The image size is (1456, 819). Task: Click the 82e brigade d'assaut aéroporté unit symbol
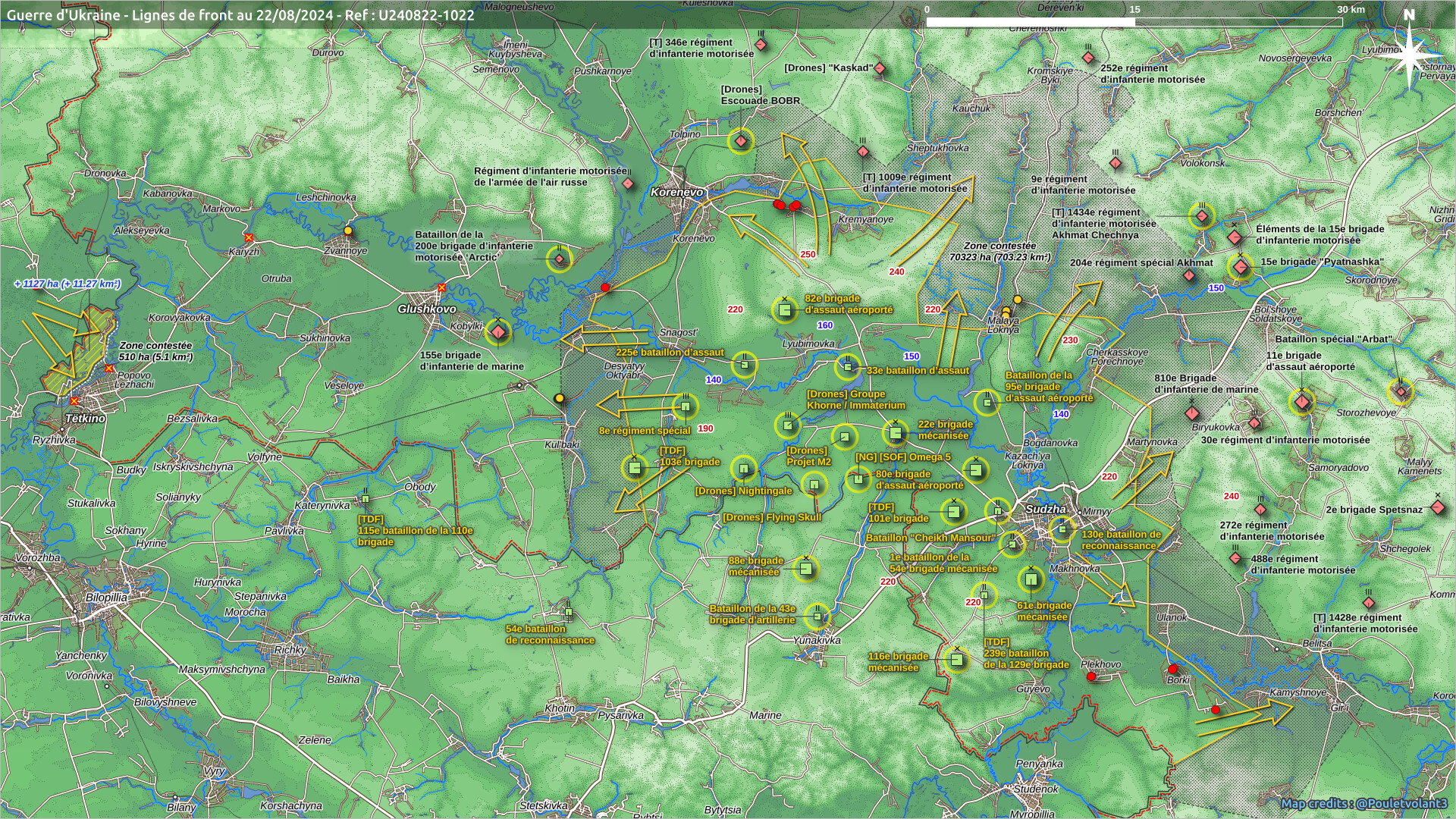pyautogui.click(x=785, y=309)
